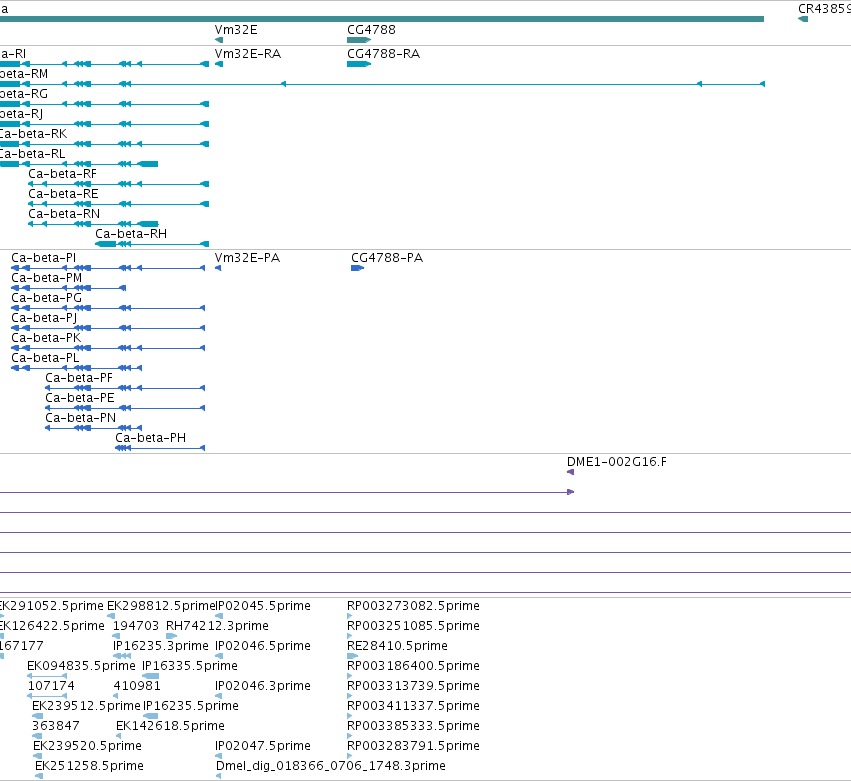Select the Ca-beta-RK transcript label
851x781 pixels.
tap(33, 134)
